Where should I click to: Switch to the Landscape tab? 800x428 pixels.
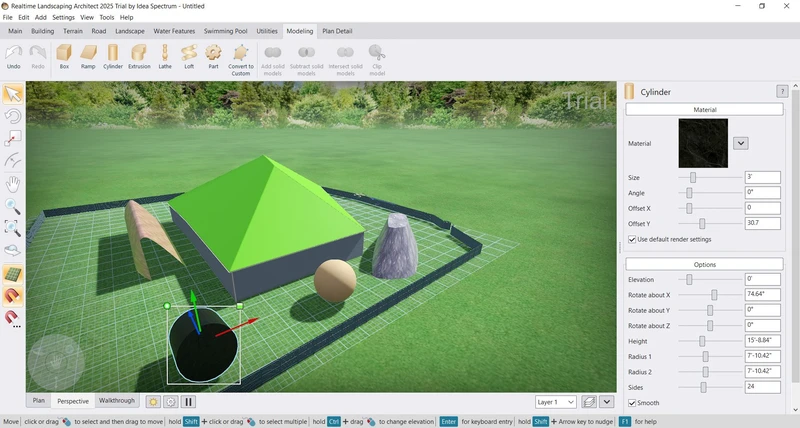(x=130, y=31)
